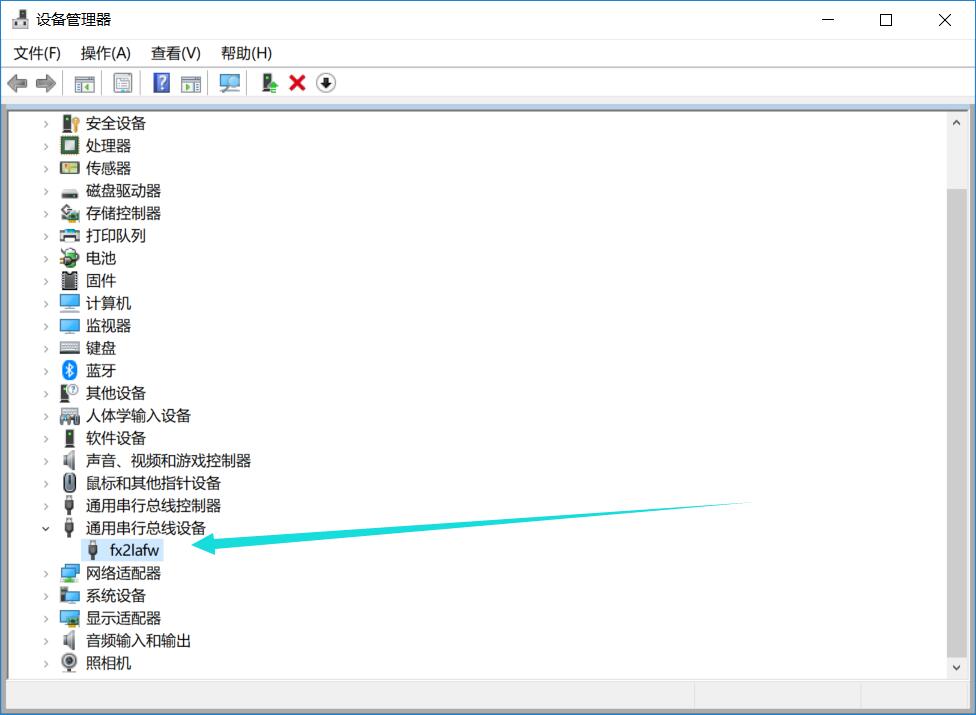This screenshot has width=976, height=715.
Task: Expand the 软件设备 node
Action: 45,439
